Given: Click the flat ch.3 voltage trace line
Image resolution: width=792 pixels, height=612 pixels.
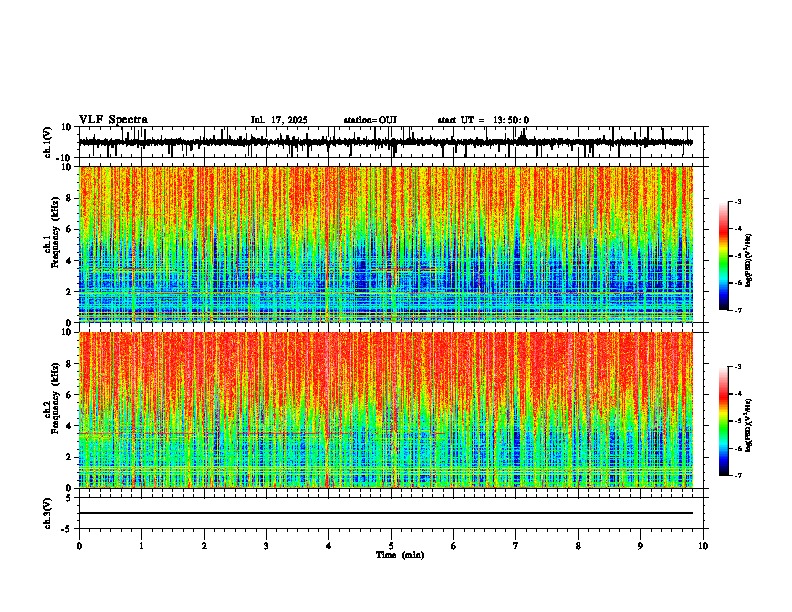Looking at the screenshot, I should tap(386, 513).
